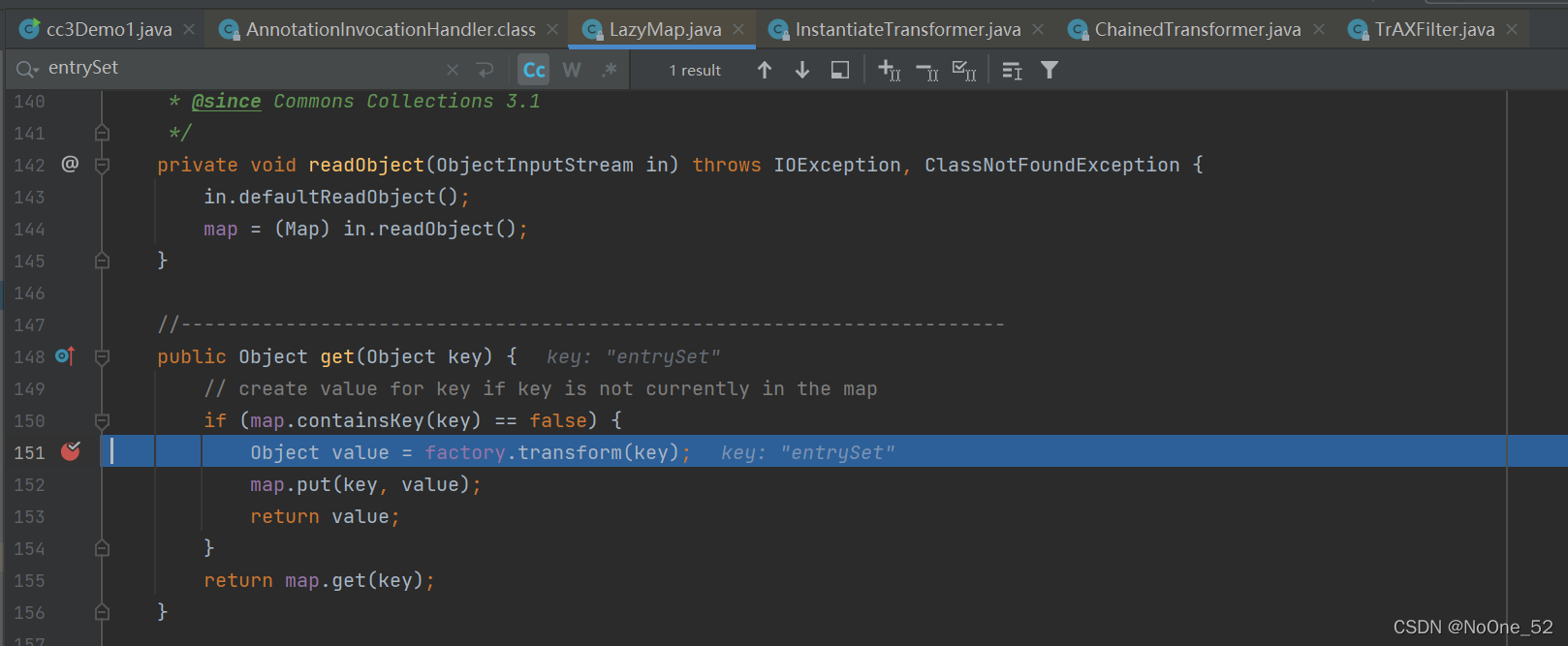The image size is (1568, 646).
Task: Toggle Words (W) search option
Action: 572,70
